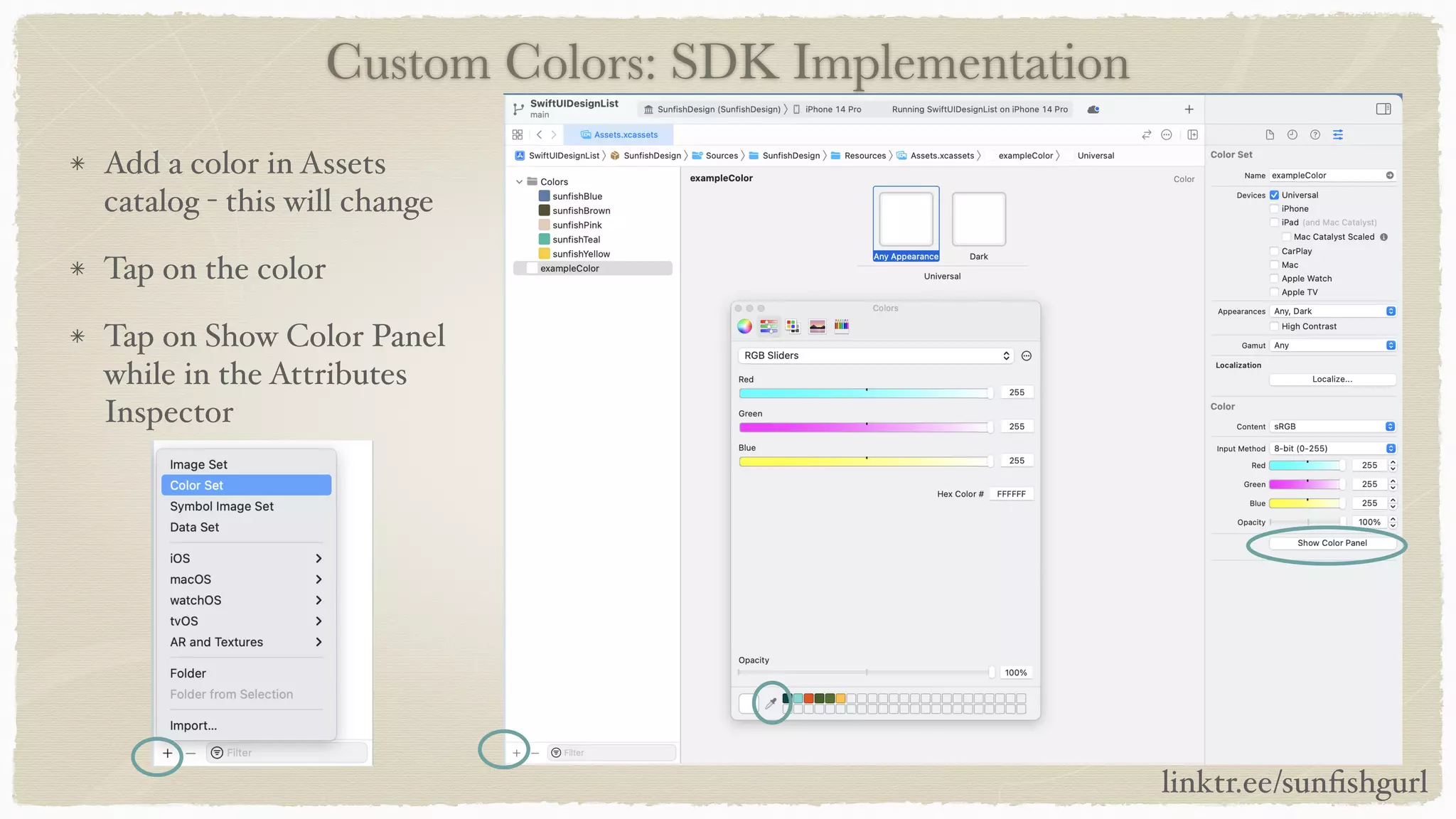This screenshot has height=819, width=1456.
Task: Collapse the Colors folder
Action: point(519,182)
